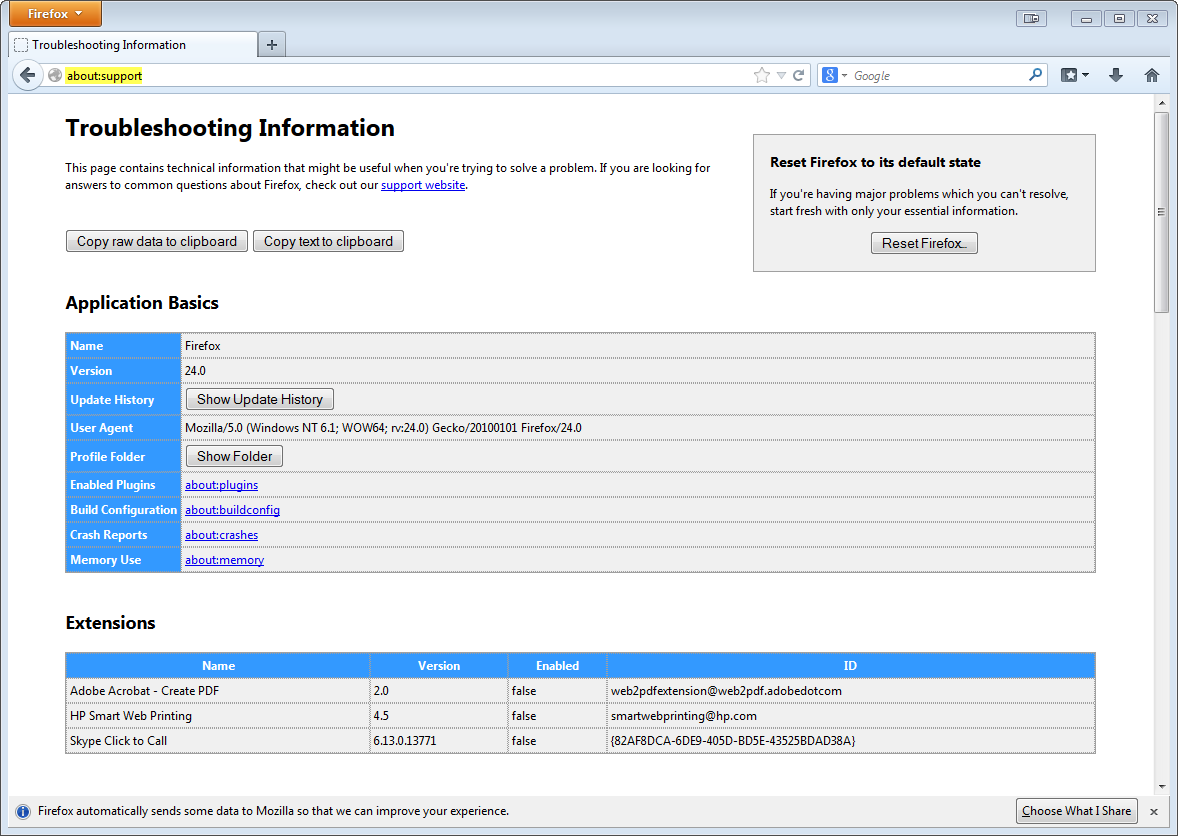The image size is (1178, 836).
Task: Open the Bookmarks menu icon
Action: [1069, 75]
